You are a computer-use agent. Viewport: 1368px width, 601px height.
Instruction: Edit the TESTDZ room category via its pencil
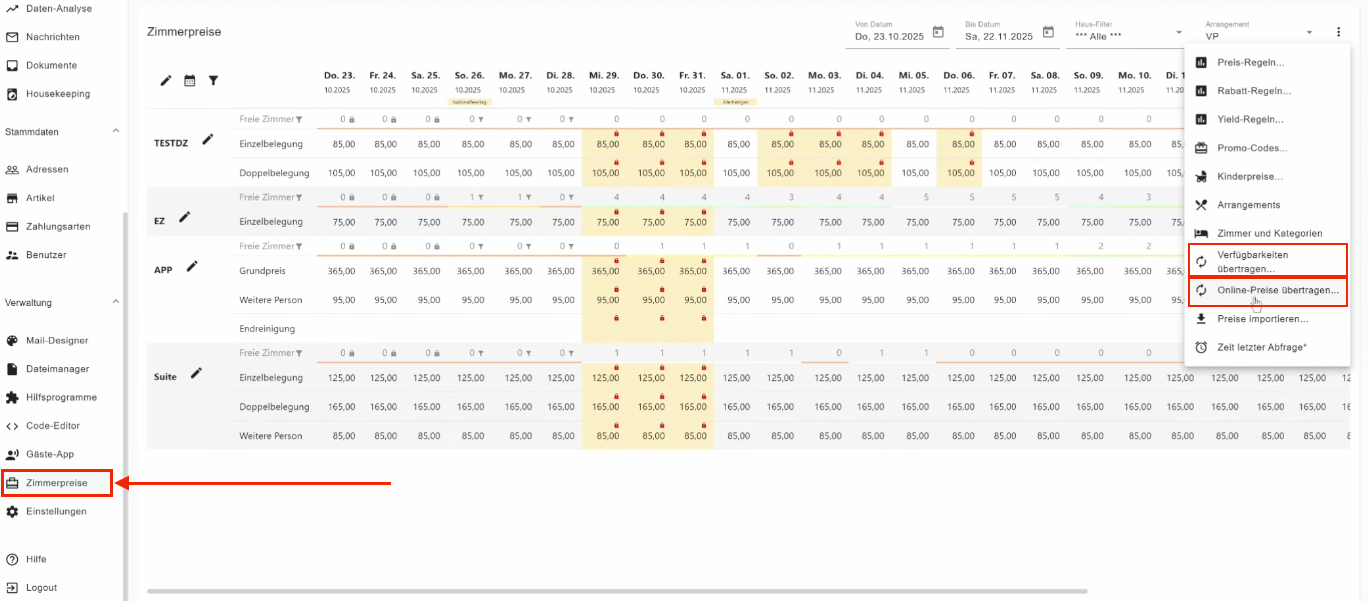coord(208,140)
